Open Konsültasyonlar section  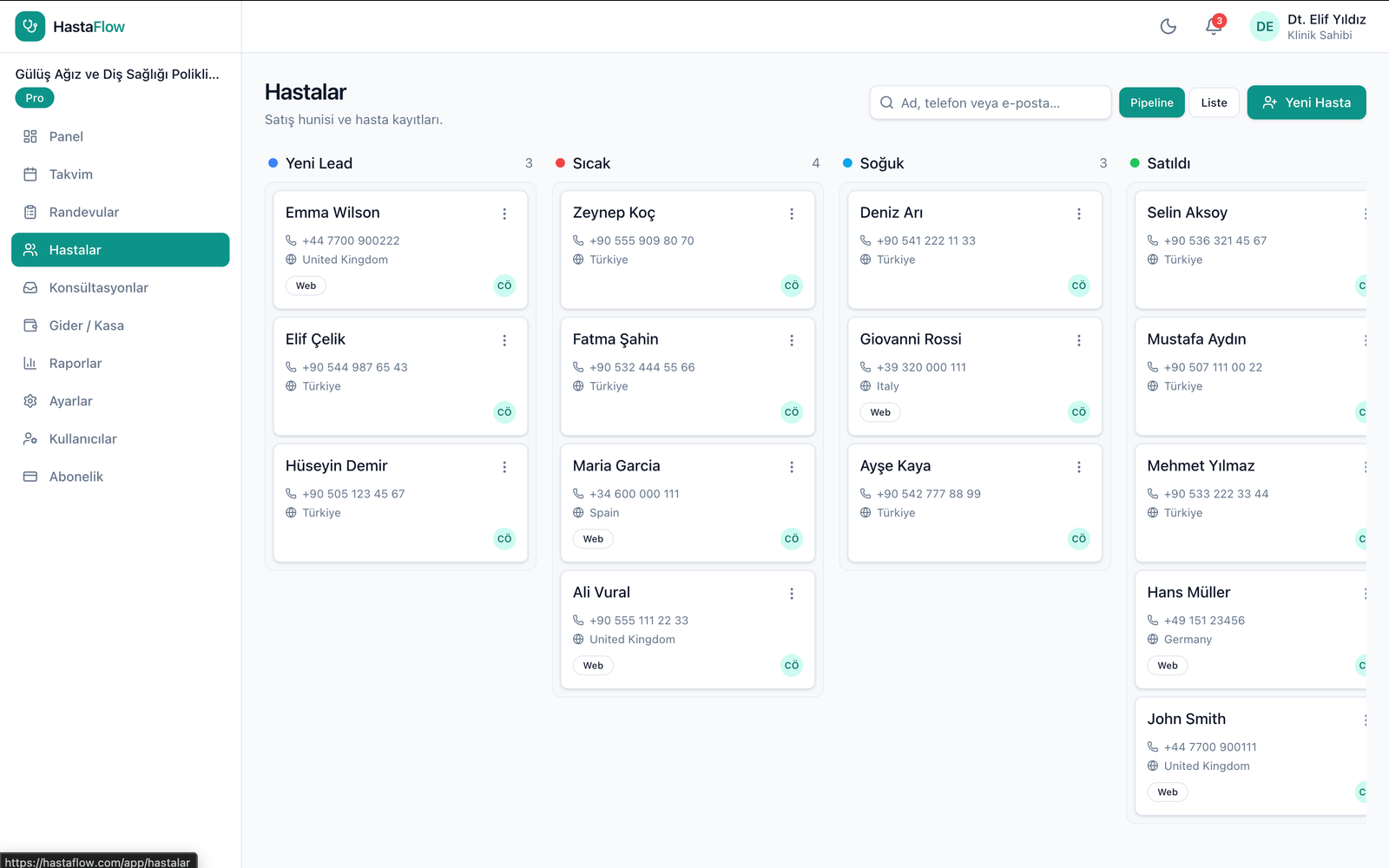pyautogui.click(x=121, y=287)
